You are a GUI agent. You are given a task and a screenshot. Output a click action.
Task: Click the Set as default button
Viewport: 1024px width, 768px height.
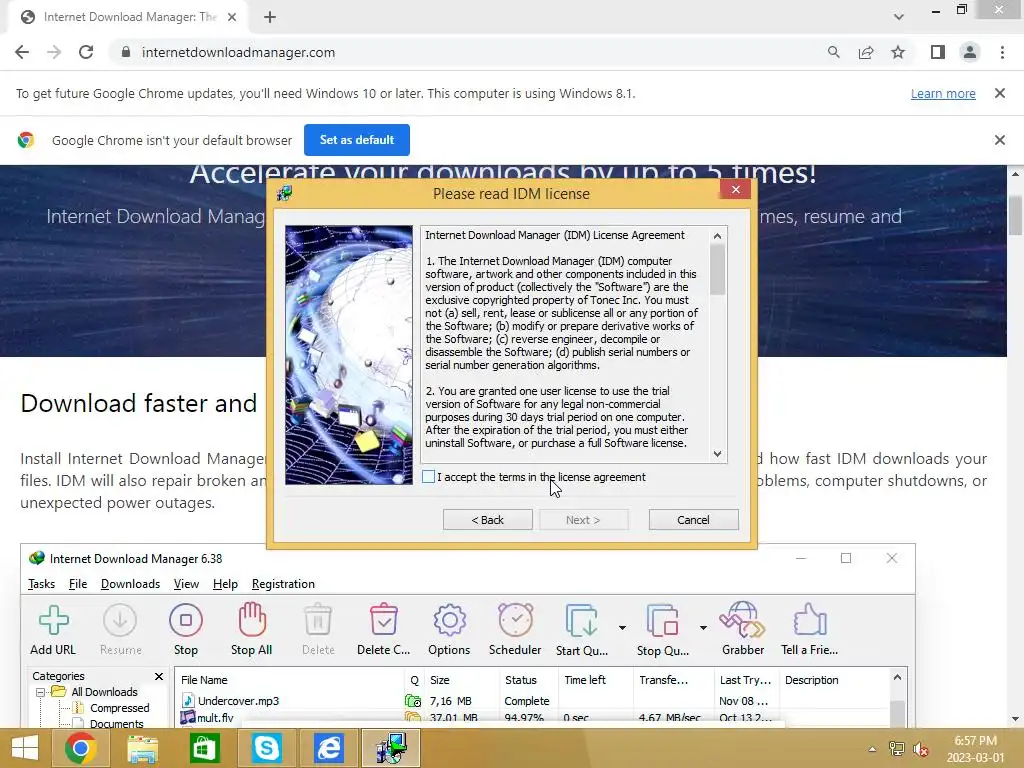357,140
